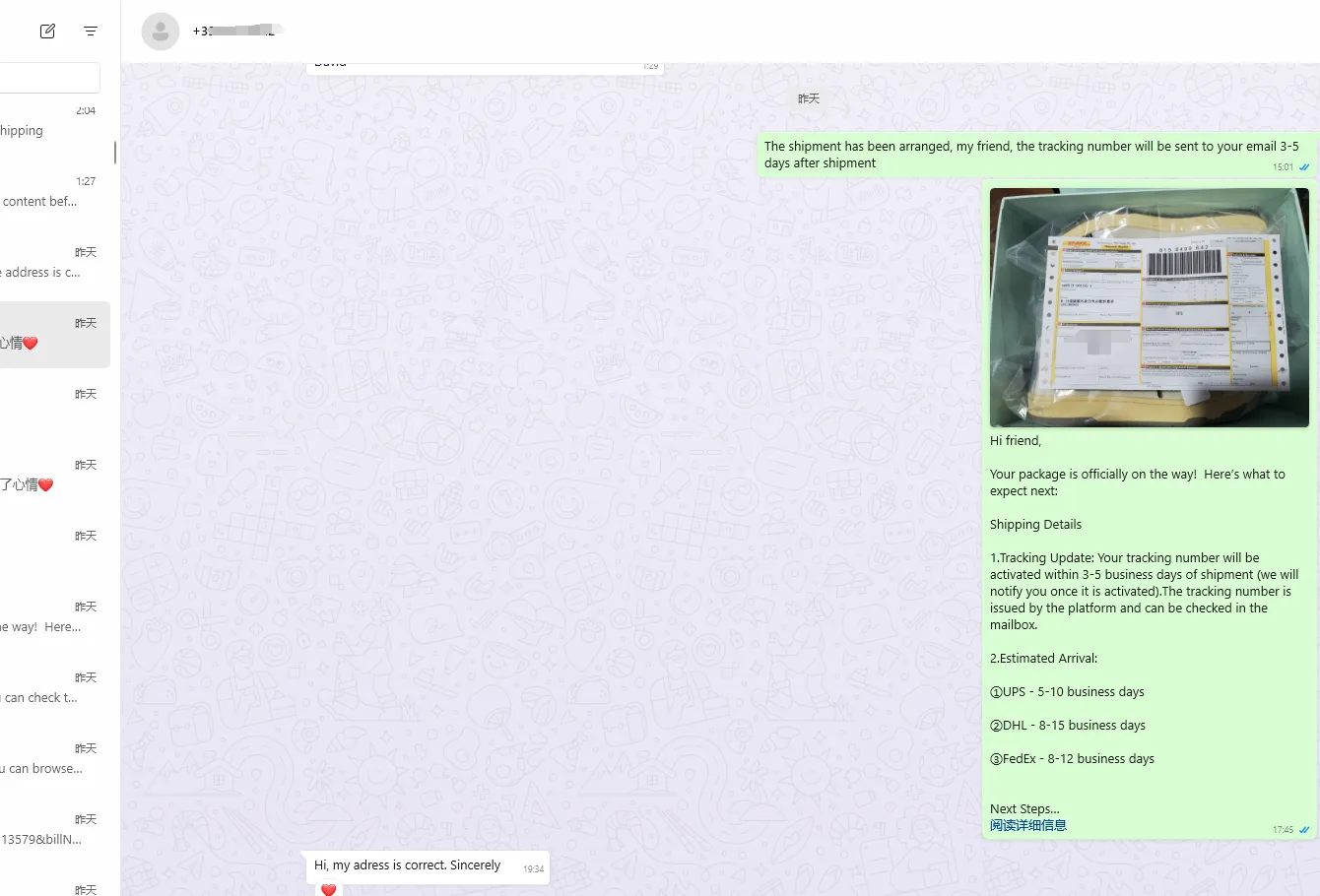Open the DHL waybill package photo

[1149, 307]
